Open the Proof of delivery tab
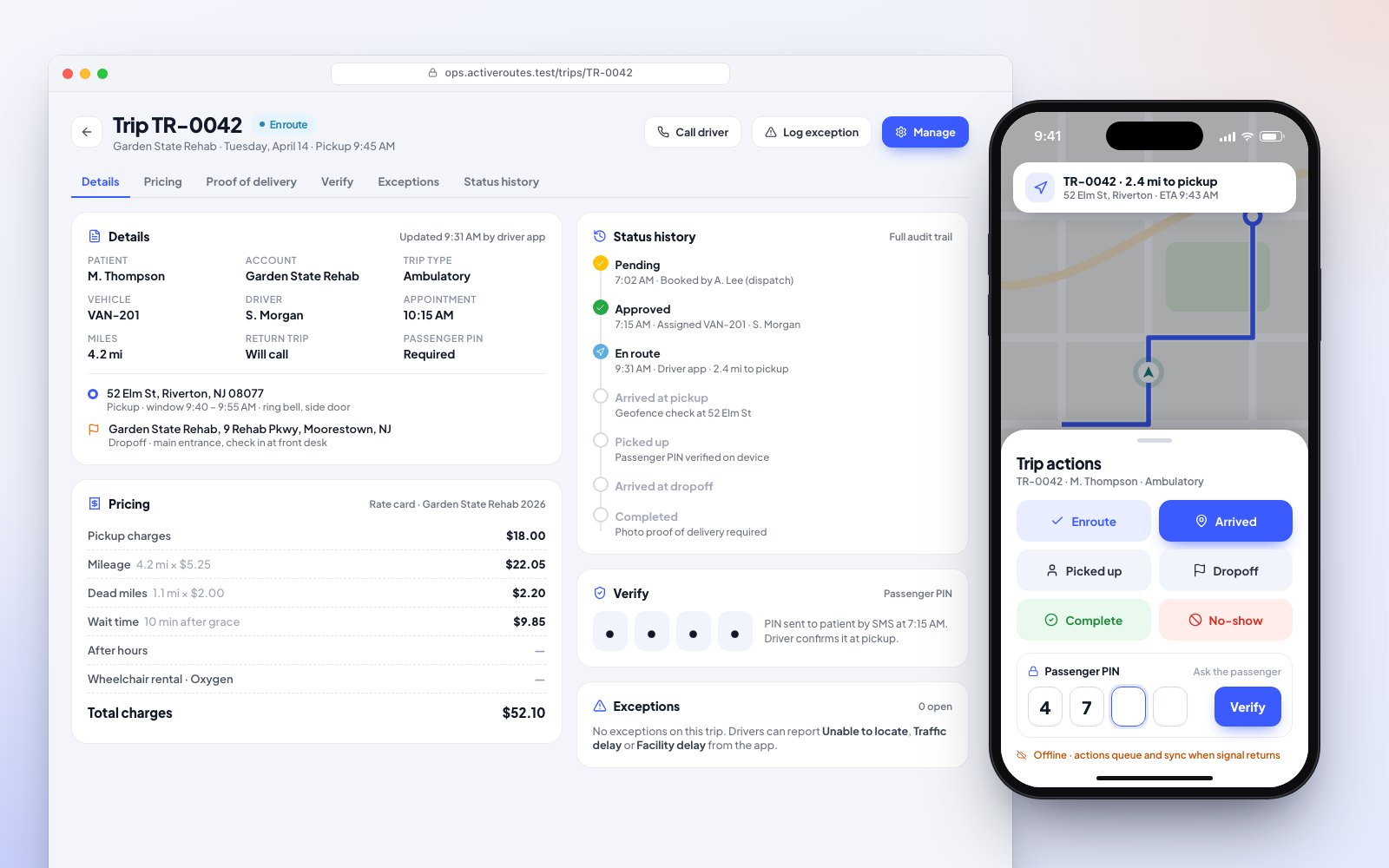The image size is (1389, 868). pos(251,181)
